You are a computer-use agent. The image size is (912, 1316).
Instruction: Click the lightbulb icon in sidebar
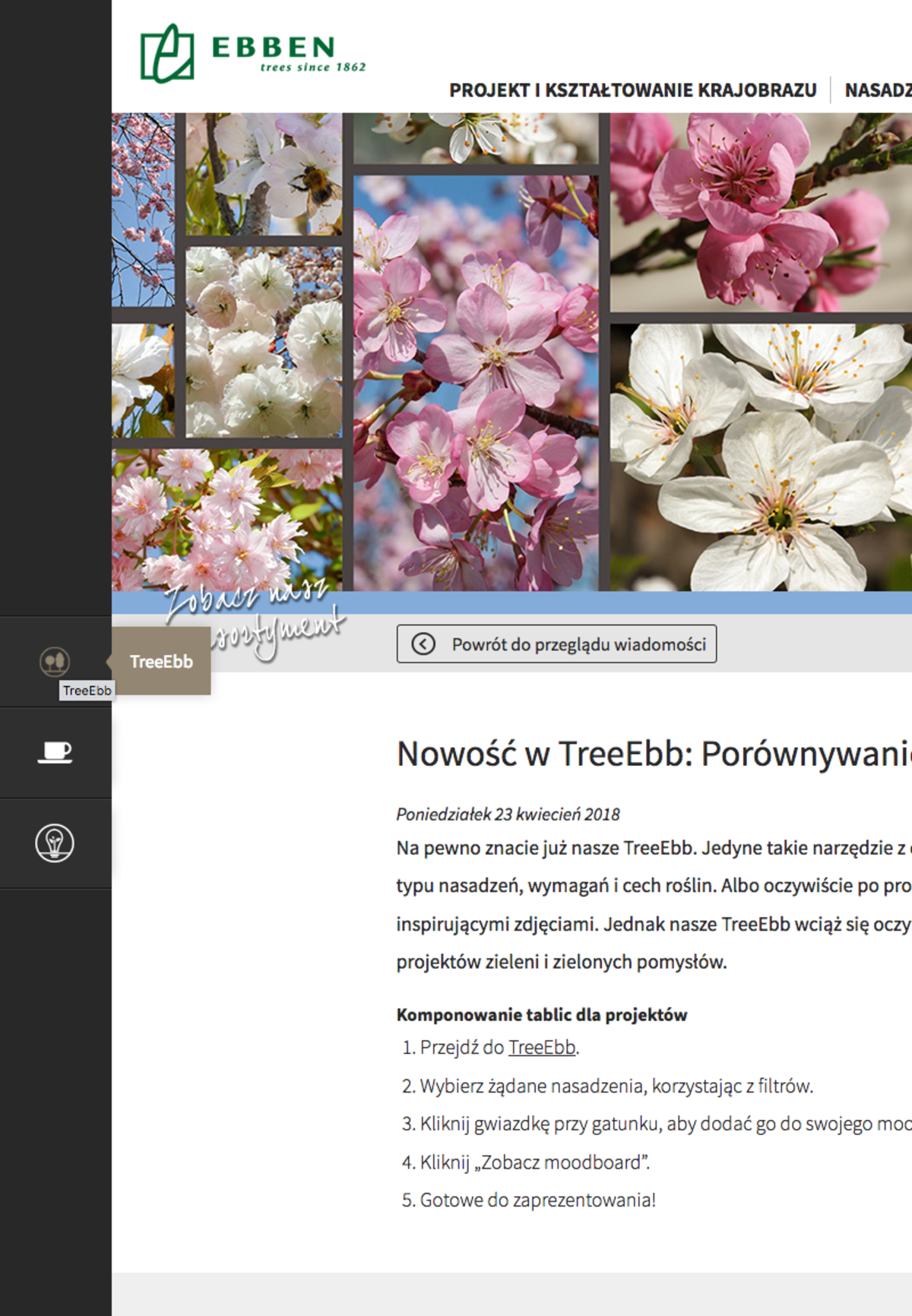[x=55, y=843]
